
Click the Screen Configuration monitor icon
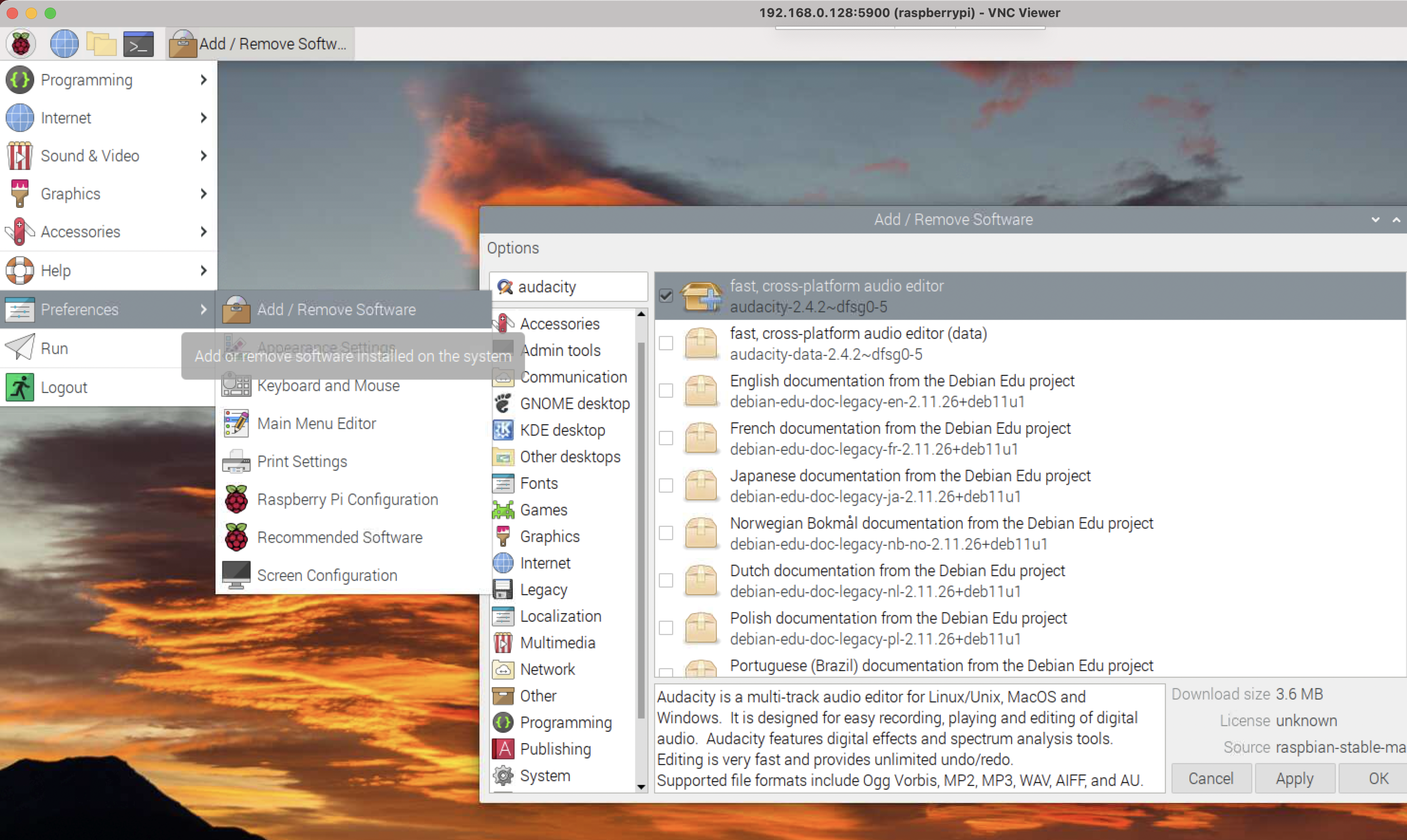(236, 575)
